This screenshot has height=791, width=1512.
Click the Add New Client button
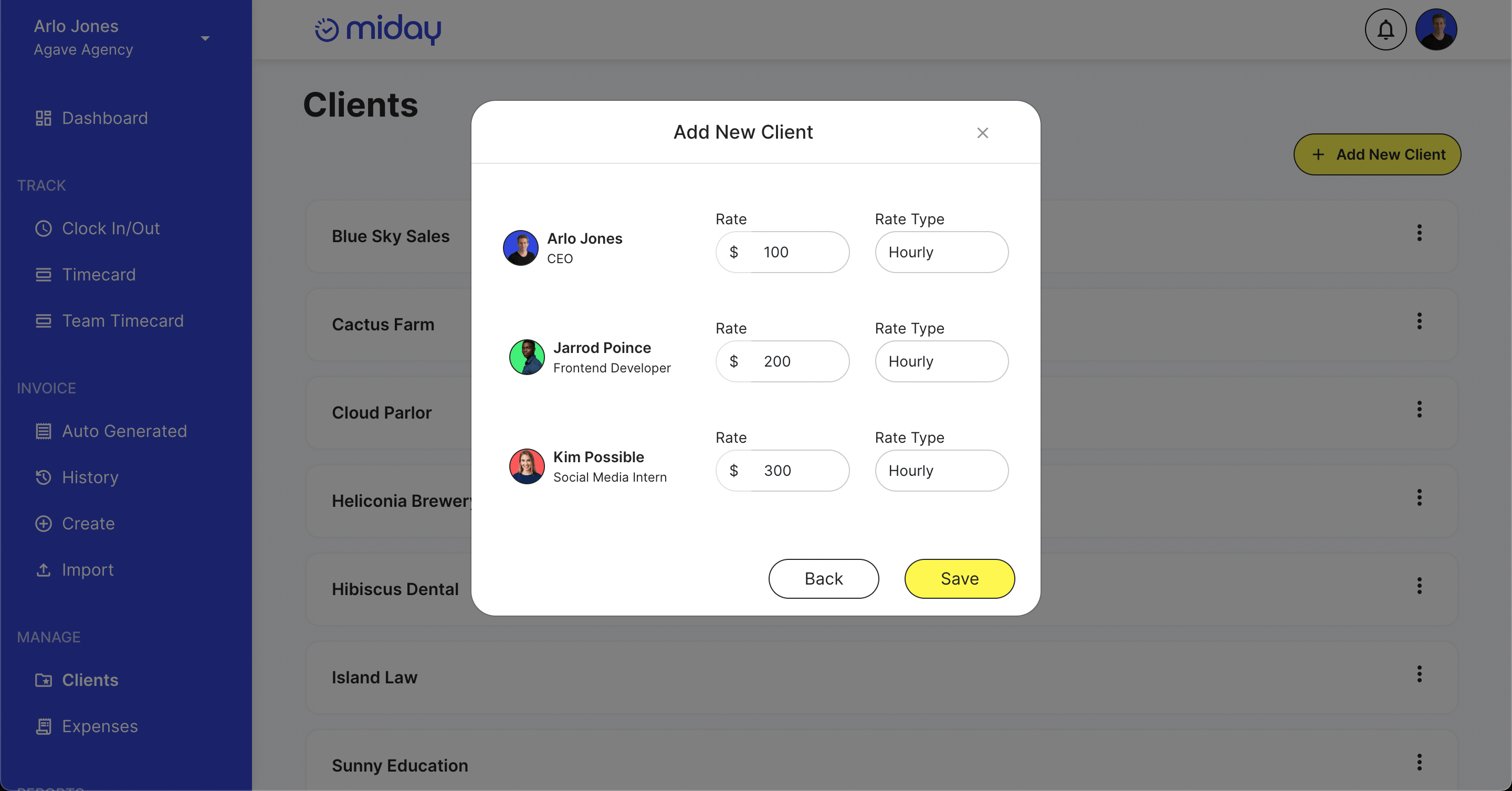(1378, 154)
